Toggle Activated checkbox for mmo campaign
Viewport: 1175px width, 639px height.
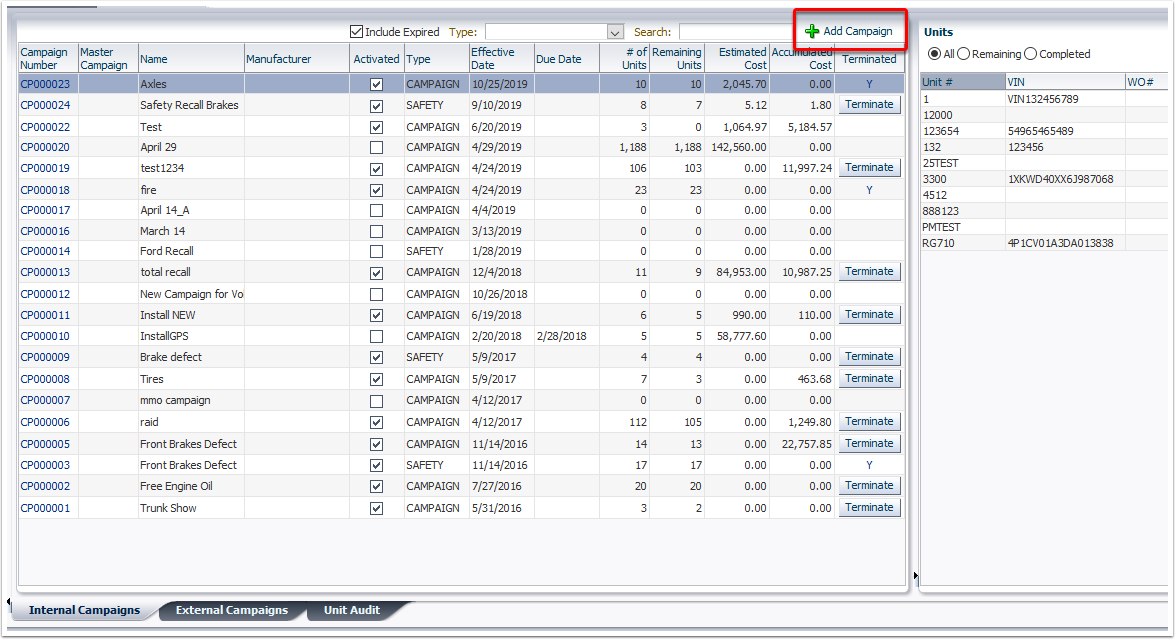click(376, 401)
